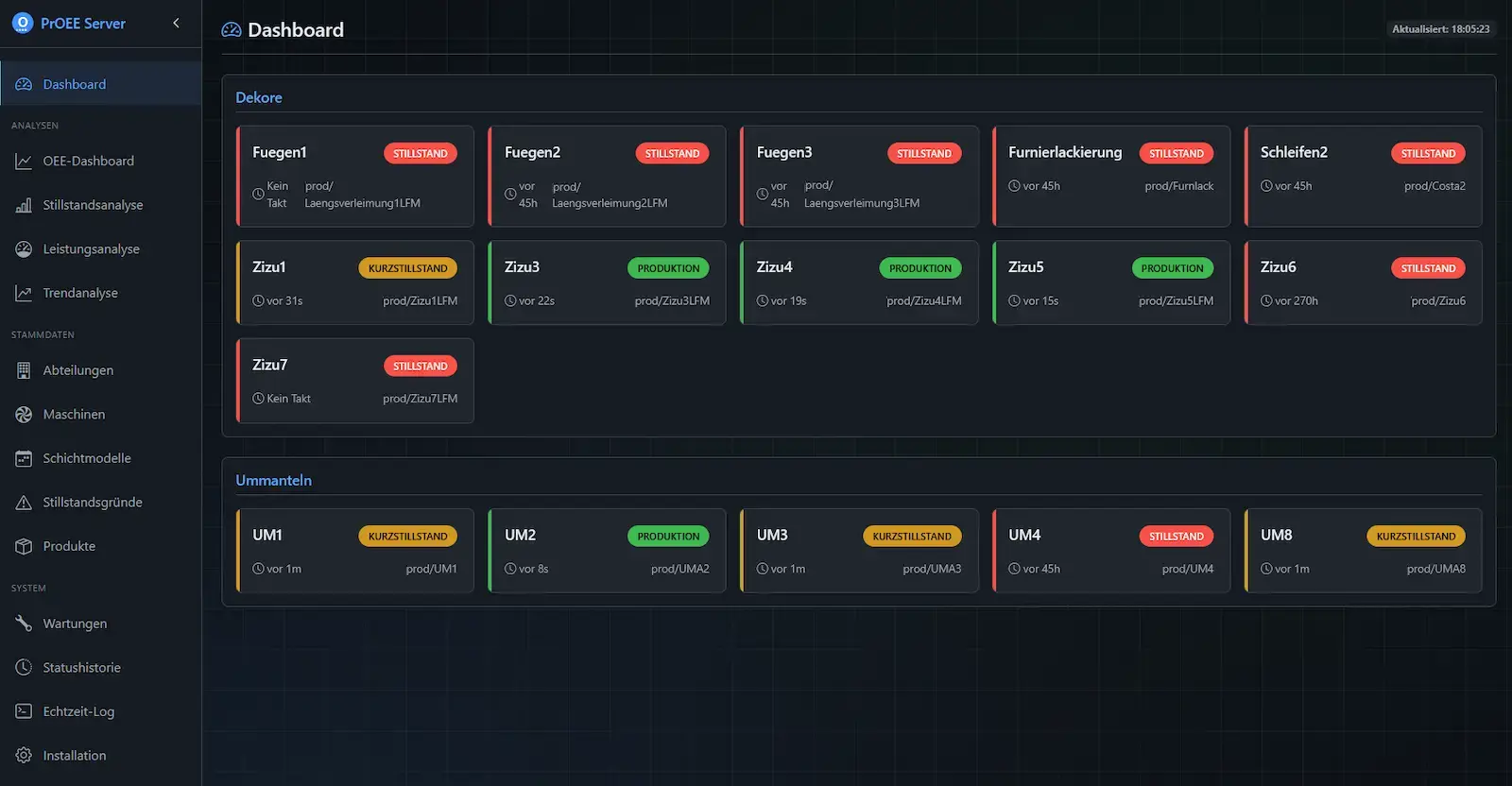Click the Installation gear icon
1512x786 pixels.
(x=24, y=755)
